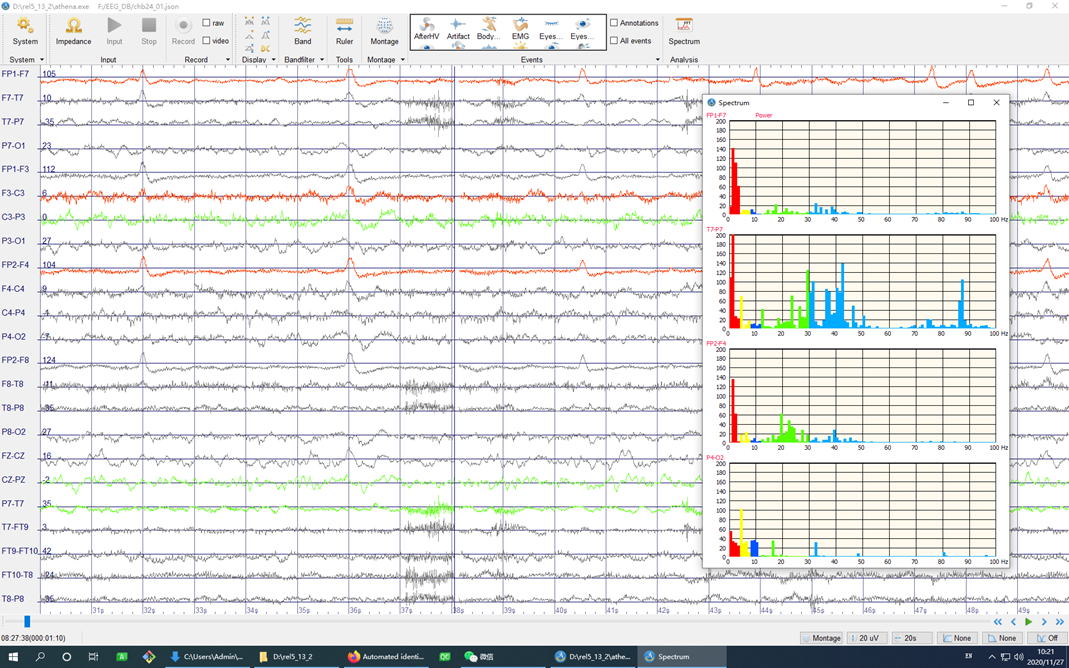
Task: Enable the video checkbox
Action: pos(207,41)
